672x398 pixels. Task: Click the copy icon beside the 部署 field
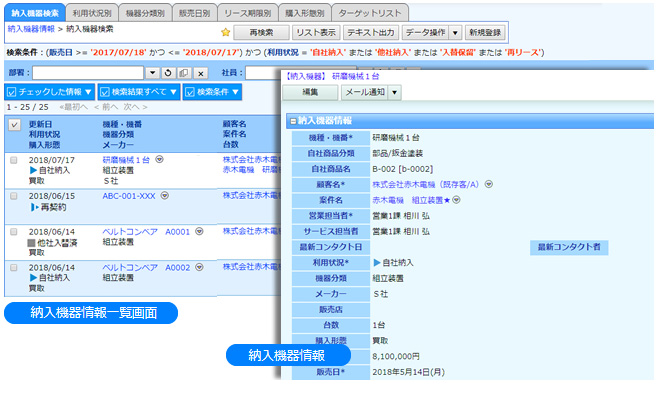184,73
